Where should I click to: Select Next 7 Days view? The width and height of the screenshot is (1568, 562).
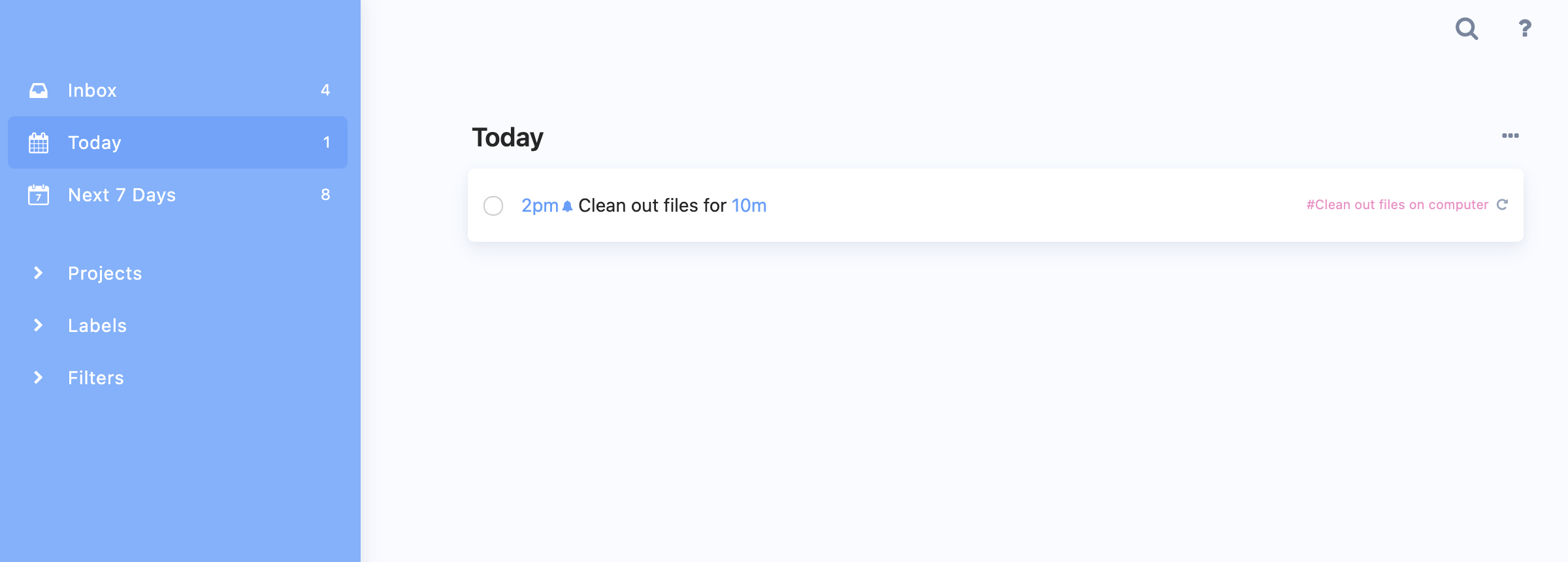(178, 195)
